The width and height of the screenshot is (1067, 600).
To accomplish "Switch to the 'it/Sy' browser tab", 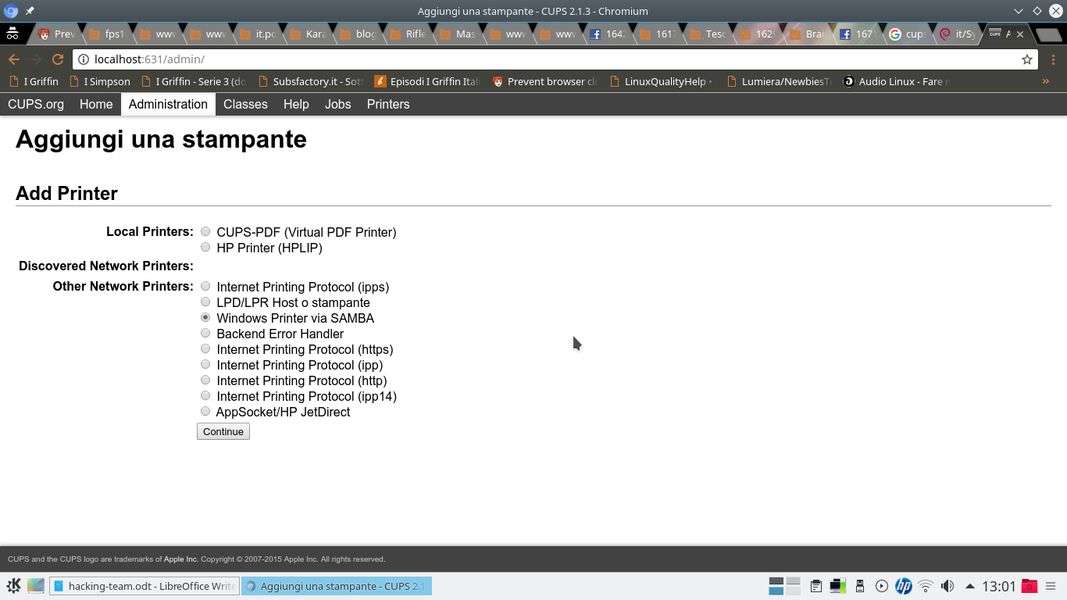I will click(956, 34).
